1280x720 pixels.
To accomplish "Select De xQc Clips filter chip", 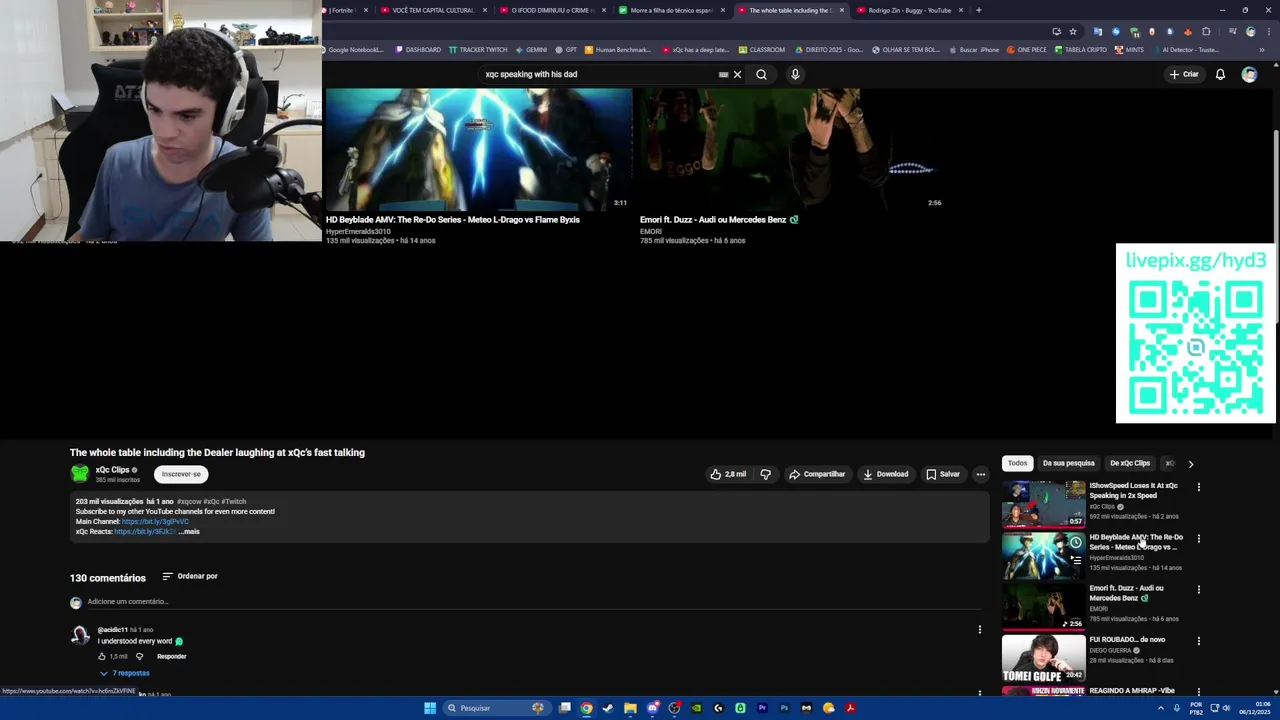I will pyautogui.click(x=1130, y=463).
